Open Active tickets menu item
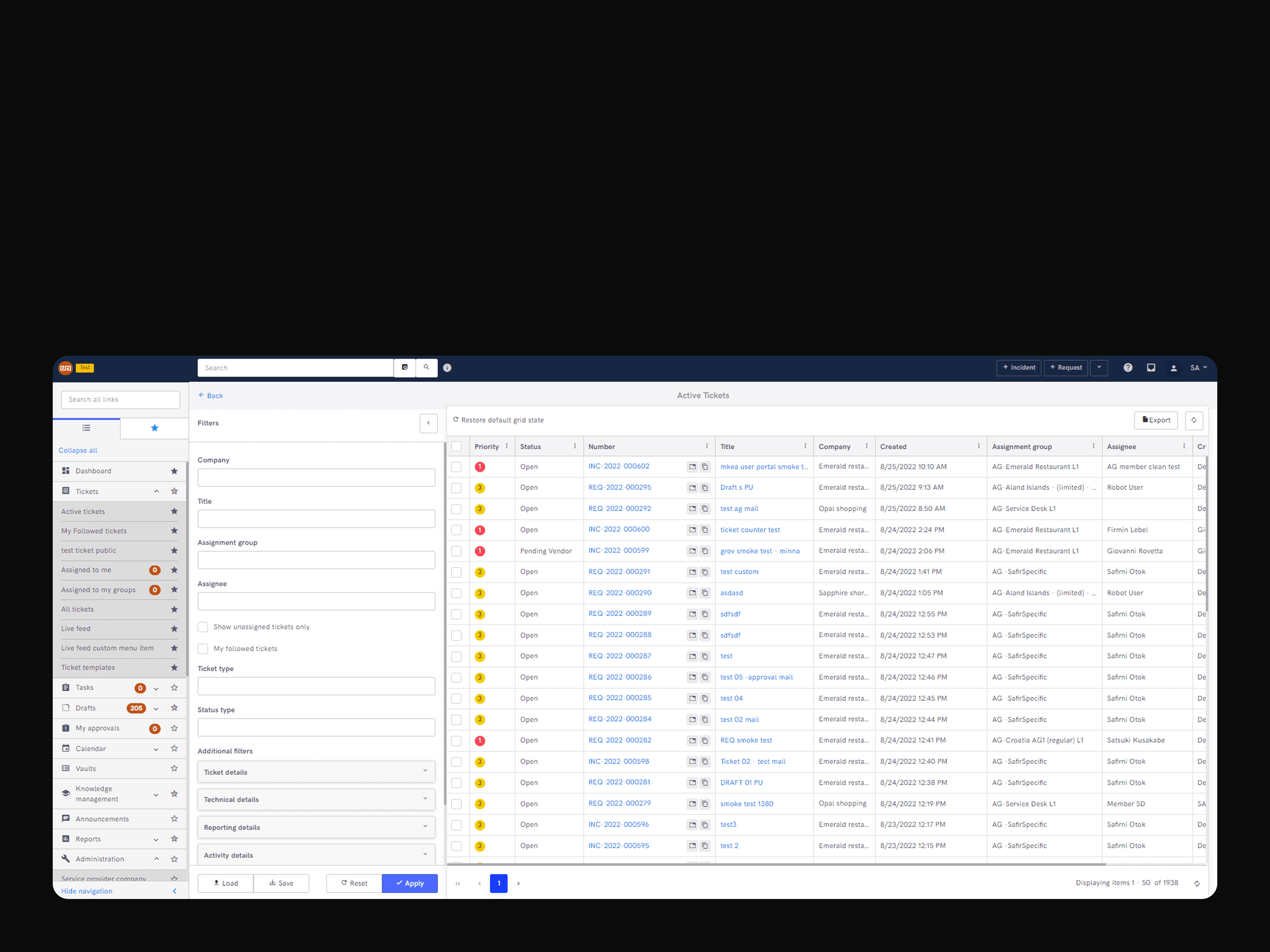The height and width of the screenshot is (952, 1270). (84, 512)
